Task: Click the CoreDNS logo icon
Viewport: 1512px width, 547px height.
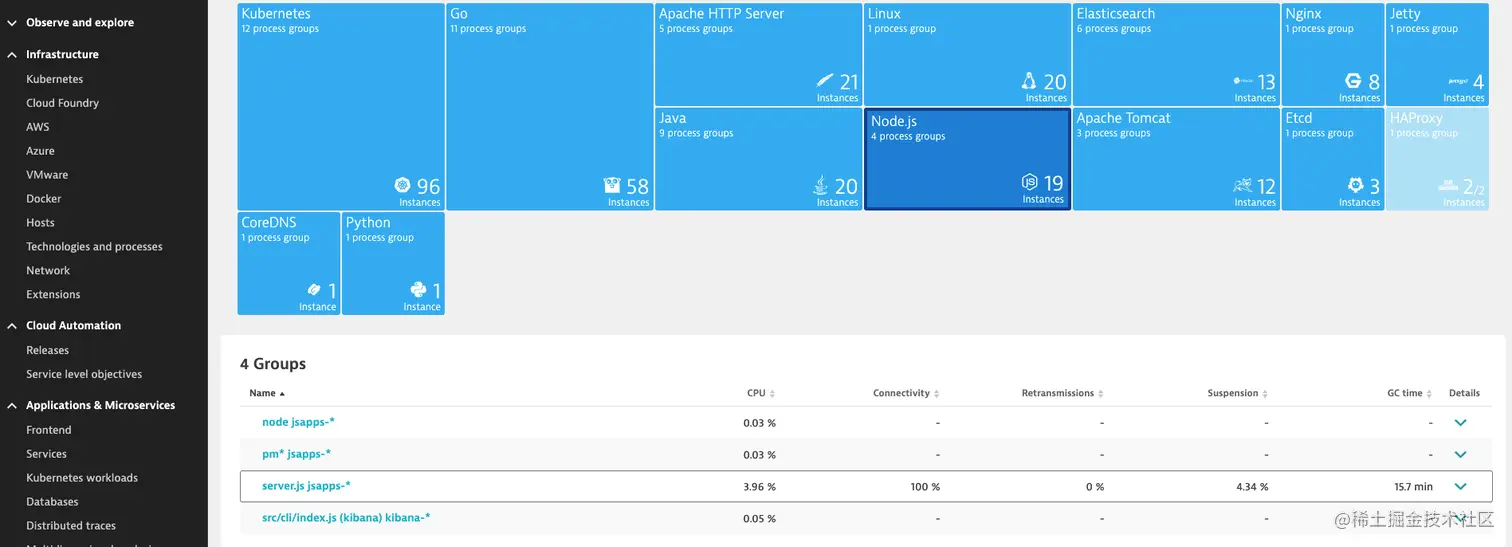Action: click(x=315, y=290)
